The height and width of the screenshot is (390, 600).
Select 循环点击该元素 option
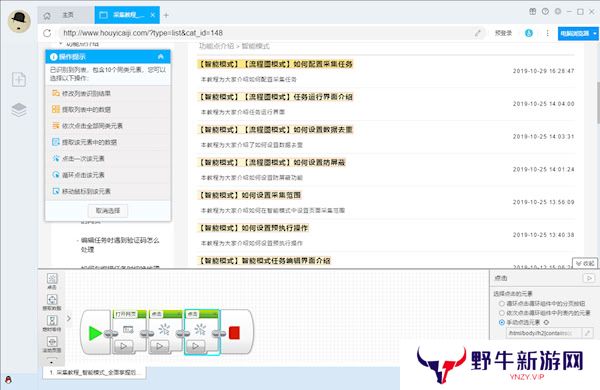(x=108, y=175)
